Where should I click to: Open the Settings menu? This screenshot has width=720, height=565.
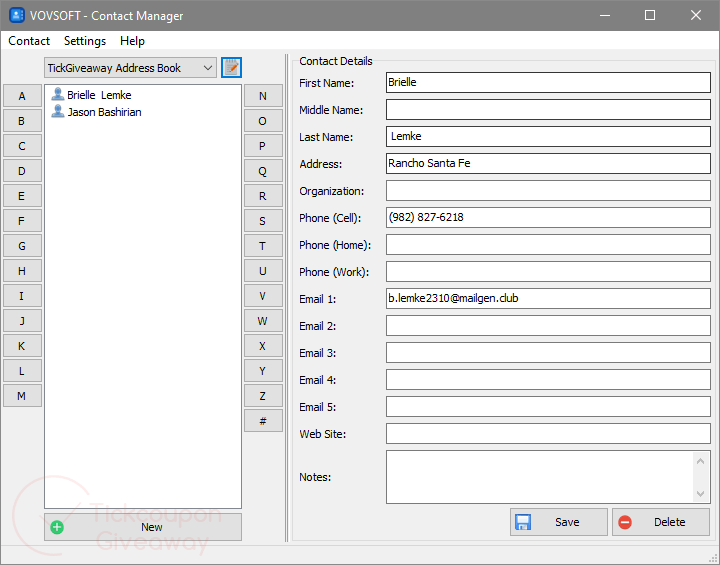[85, 41]
